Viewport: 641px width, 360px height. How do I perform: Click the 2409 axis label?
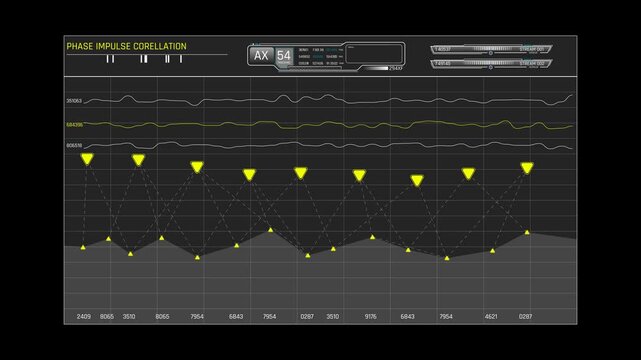[x=84, y=317]
